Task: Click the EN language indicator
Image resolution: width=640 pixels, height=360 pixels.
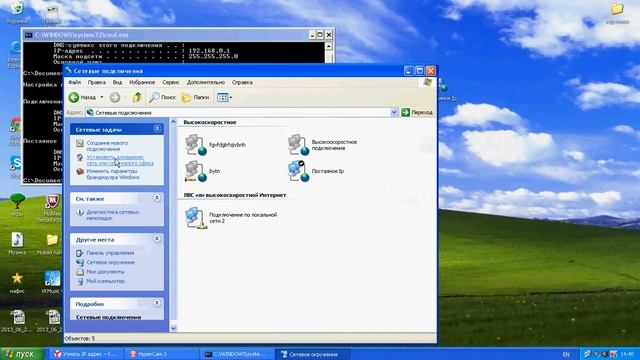Action: click(566, 355)
